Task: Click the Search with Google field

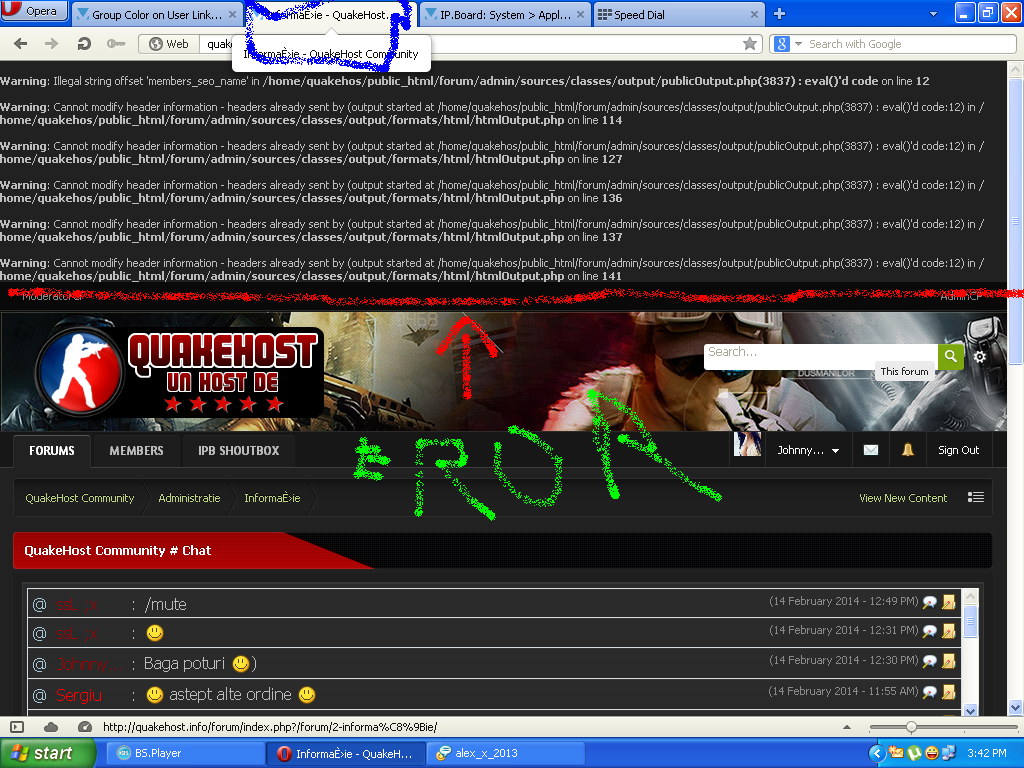Action: coord(910,44)
